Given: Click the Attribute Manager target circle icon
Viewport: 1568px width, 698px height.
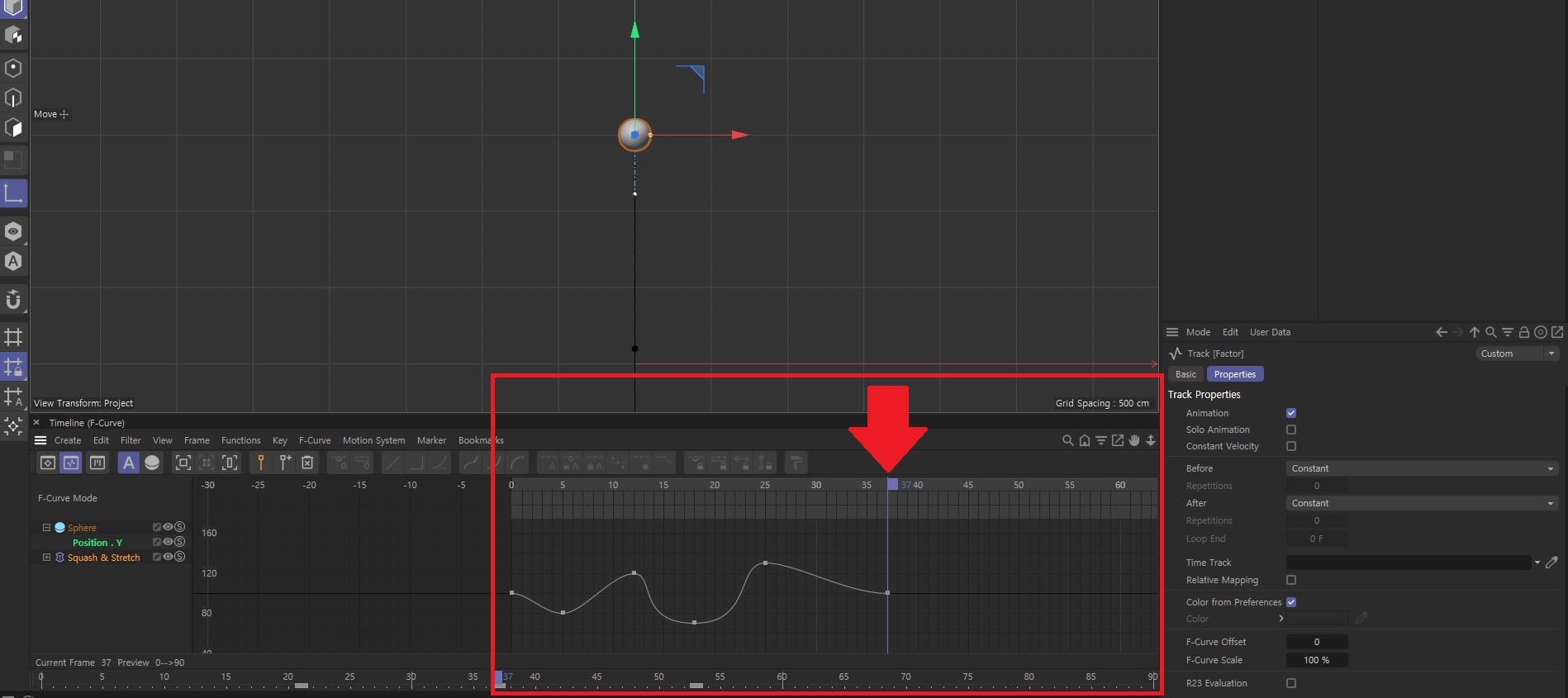Looking at the screenshot, I should (1541, 332).
